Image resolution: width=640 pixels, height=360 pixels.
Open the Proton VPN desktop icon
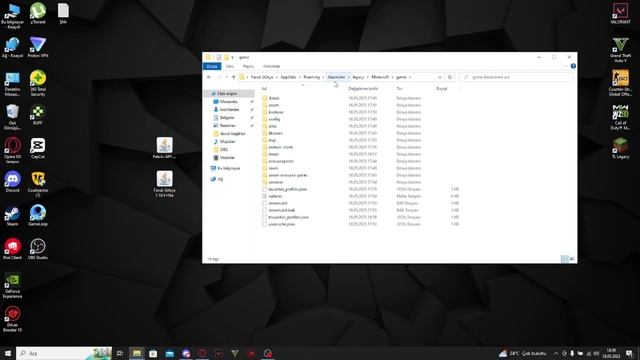(x=38, y=47)
